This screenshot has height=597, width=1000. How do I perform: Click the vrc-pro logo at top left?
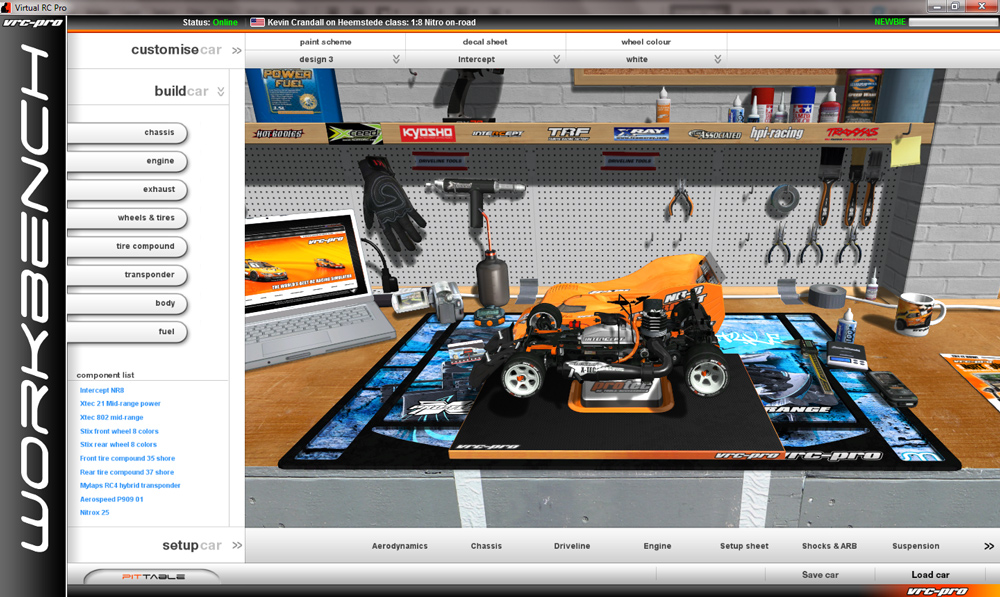33,23
